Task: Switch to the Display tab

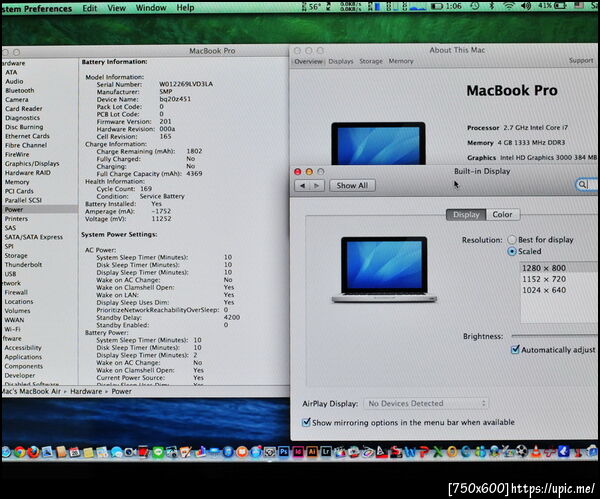Action: coord(466,214)
